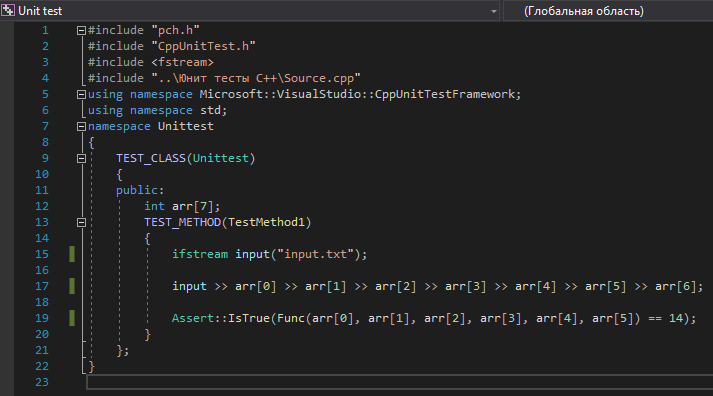Screen dimensions: 713x396
Task: Collapse TEST_METHOD region at line 13
Action: (x=81, y=222)
